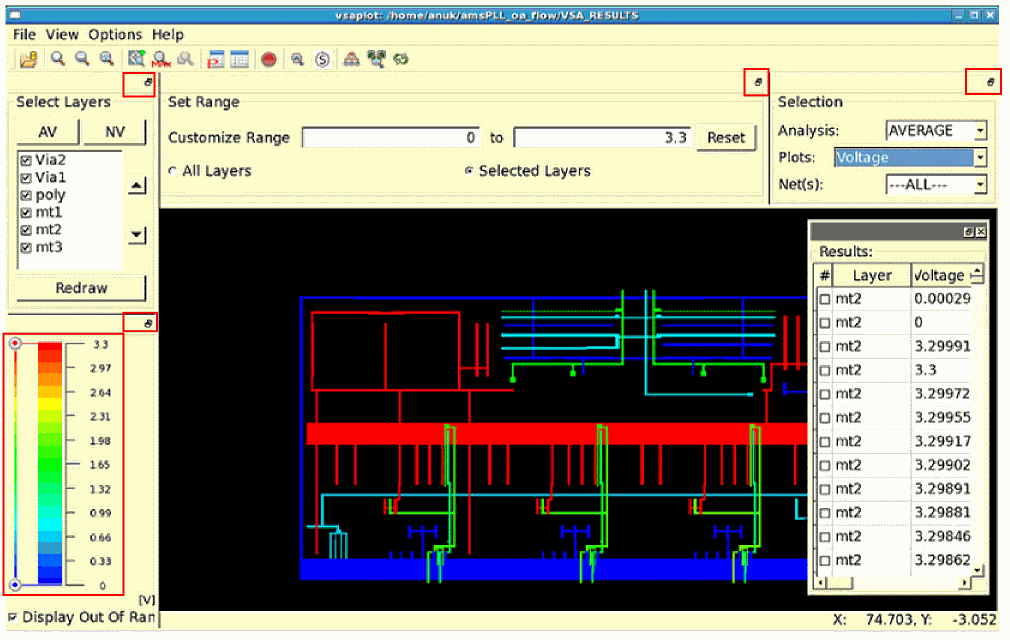Click the red stop circle icon
The width and height of the screenshot is (1010, 640).
pos(268,60)
